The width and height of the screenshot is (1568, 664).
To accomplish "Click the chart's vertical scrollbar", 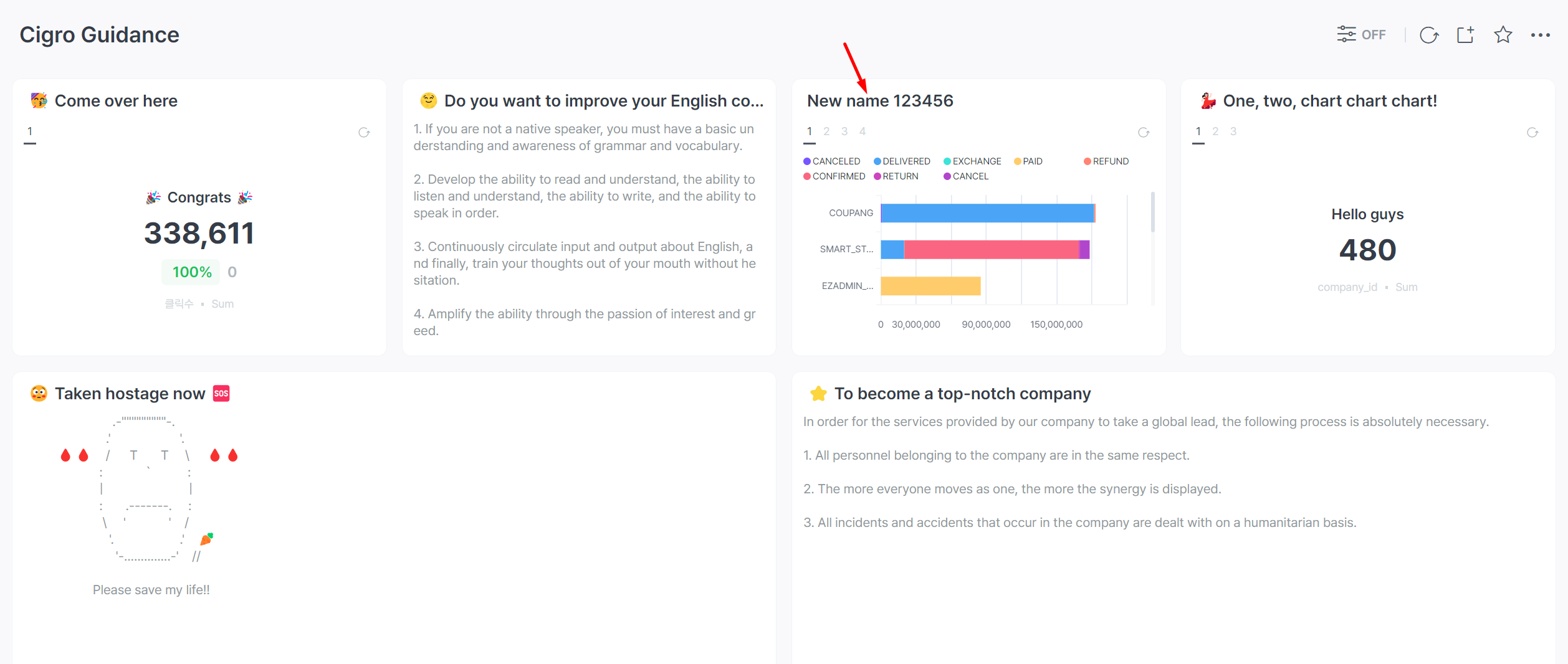I will (1152, 212).
